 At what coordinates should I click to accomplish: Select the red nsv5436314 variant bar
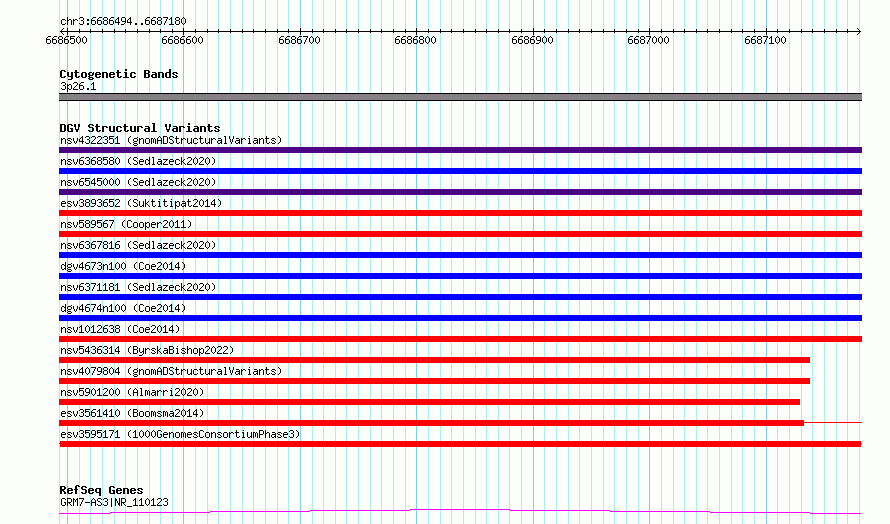click(434, 360)
